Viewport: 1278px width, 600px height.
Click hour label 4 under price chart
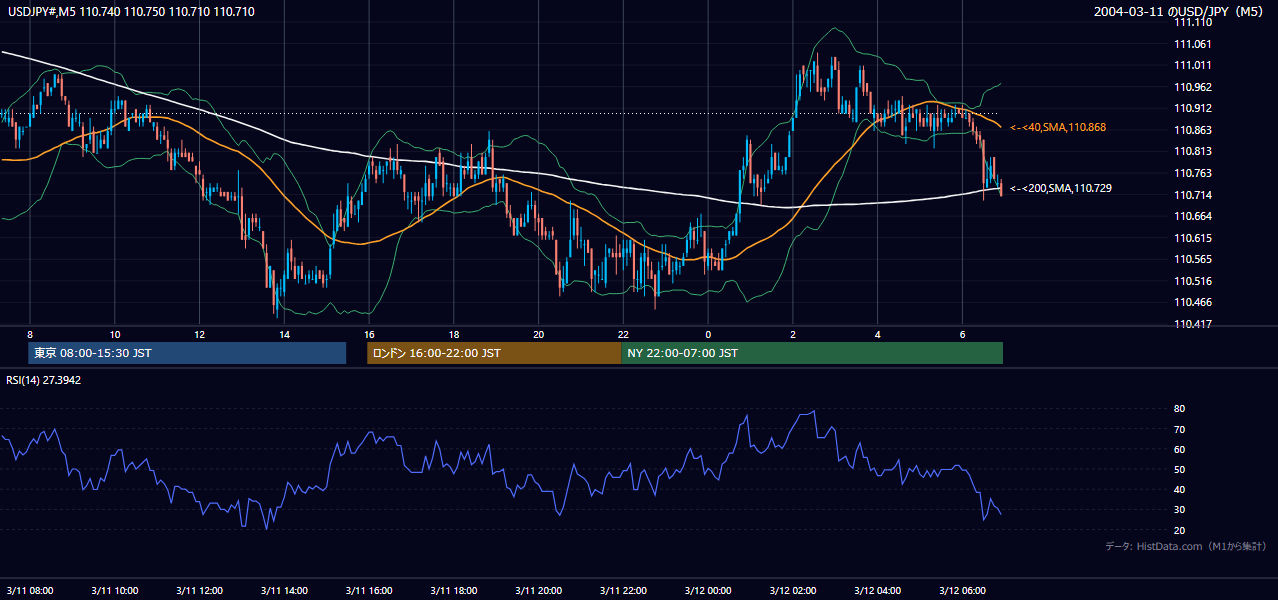coord(877,334)
